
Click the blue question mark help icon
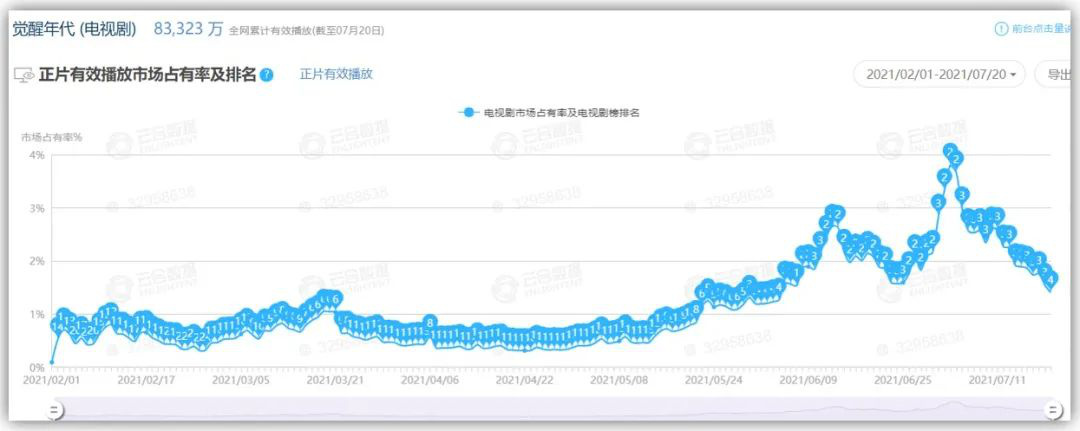pos(267,75)
